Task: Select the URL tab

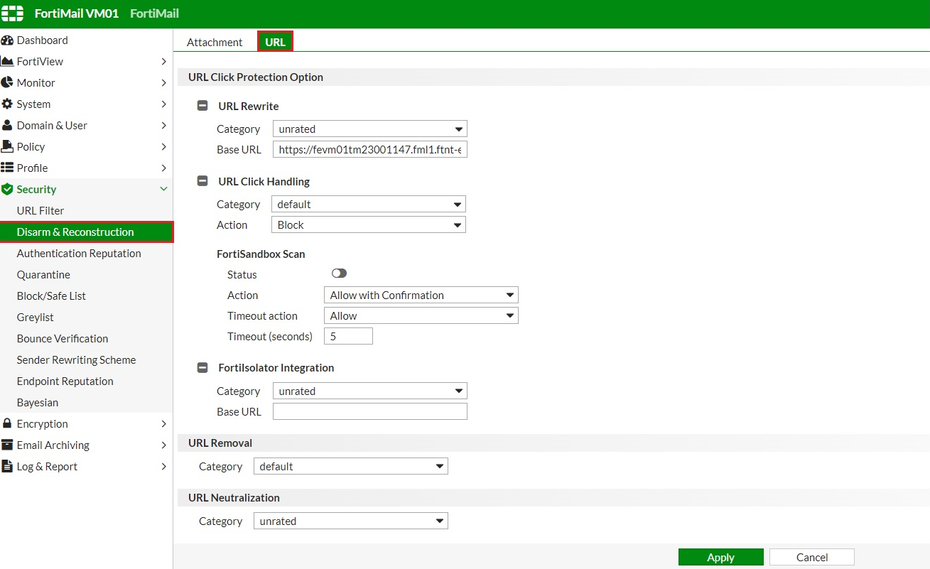Action: point(275,42)
